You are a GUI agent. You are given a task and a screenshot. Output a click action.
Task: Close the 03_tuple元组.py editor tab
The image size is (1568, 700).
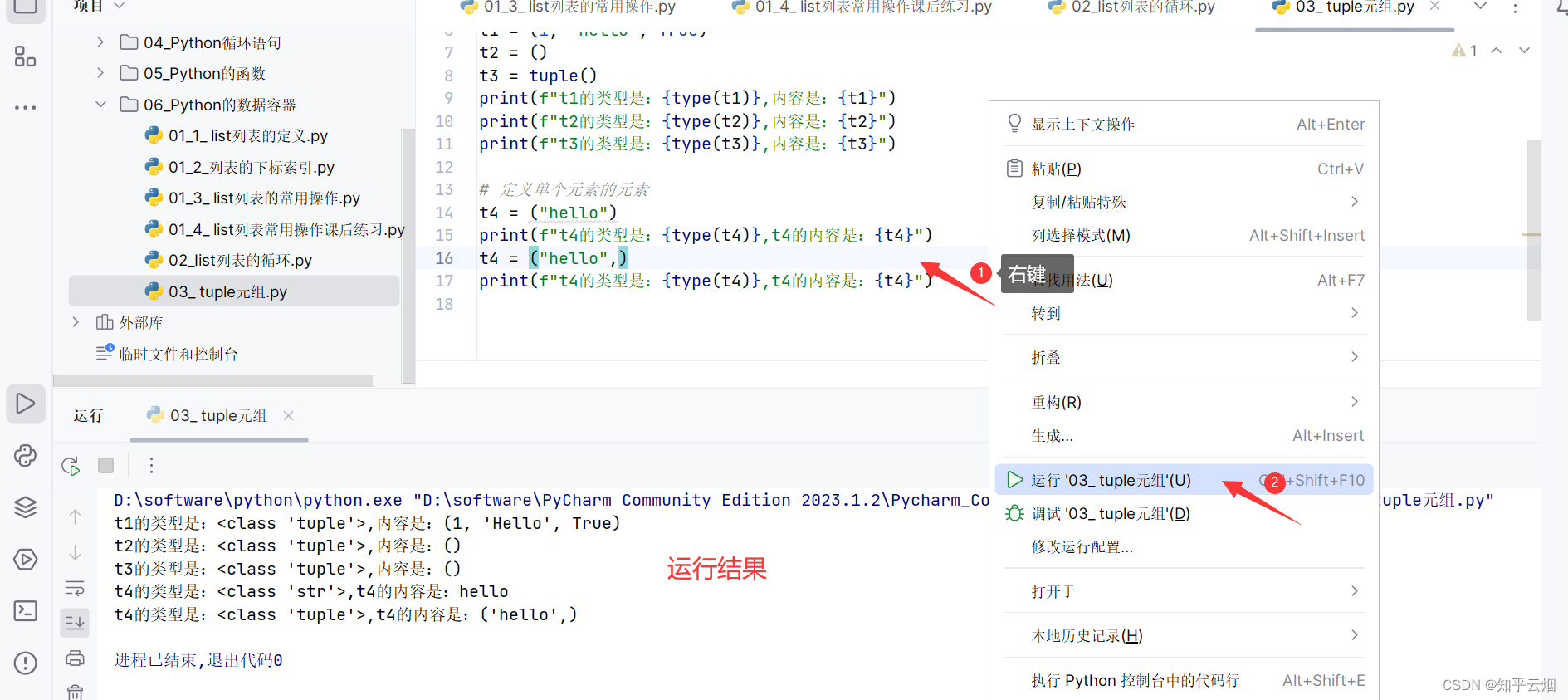point(1434,7)
